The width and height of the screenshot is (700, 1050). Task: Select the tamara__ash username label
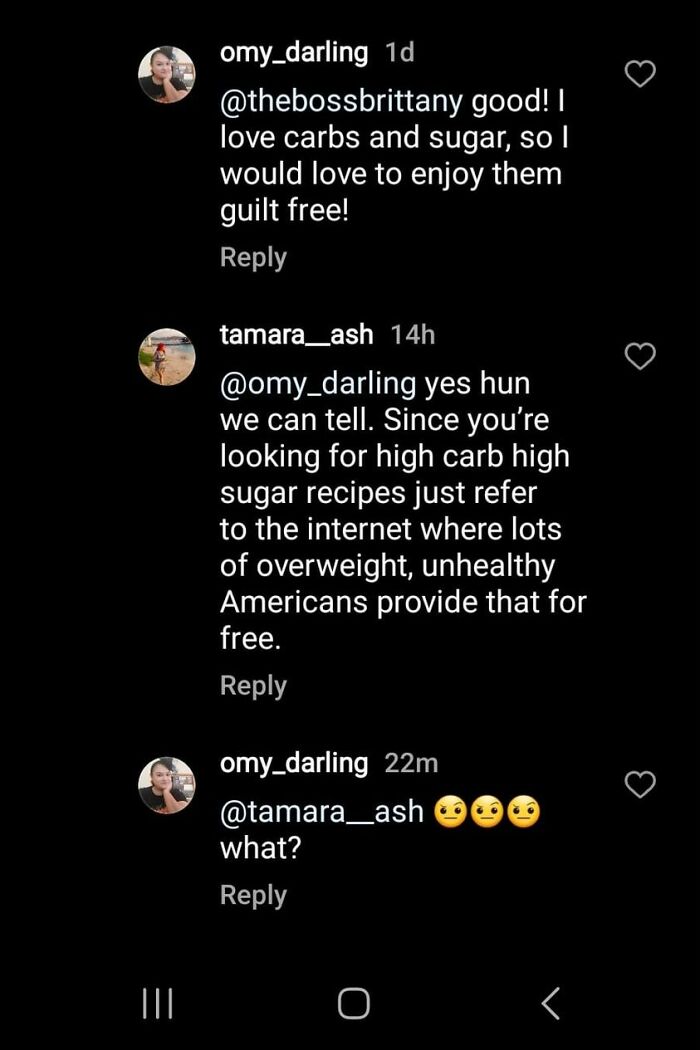295,335
